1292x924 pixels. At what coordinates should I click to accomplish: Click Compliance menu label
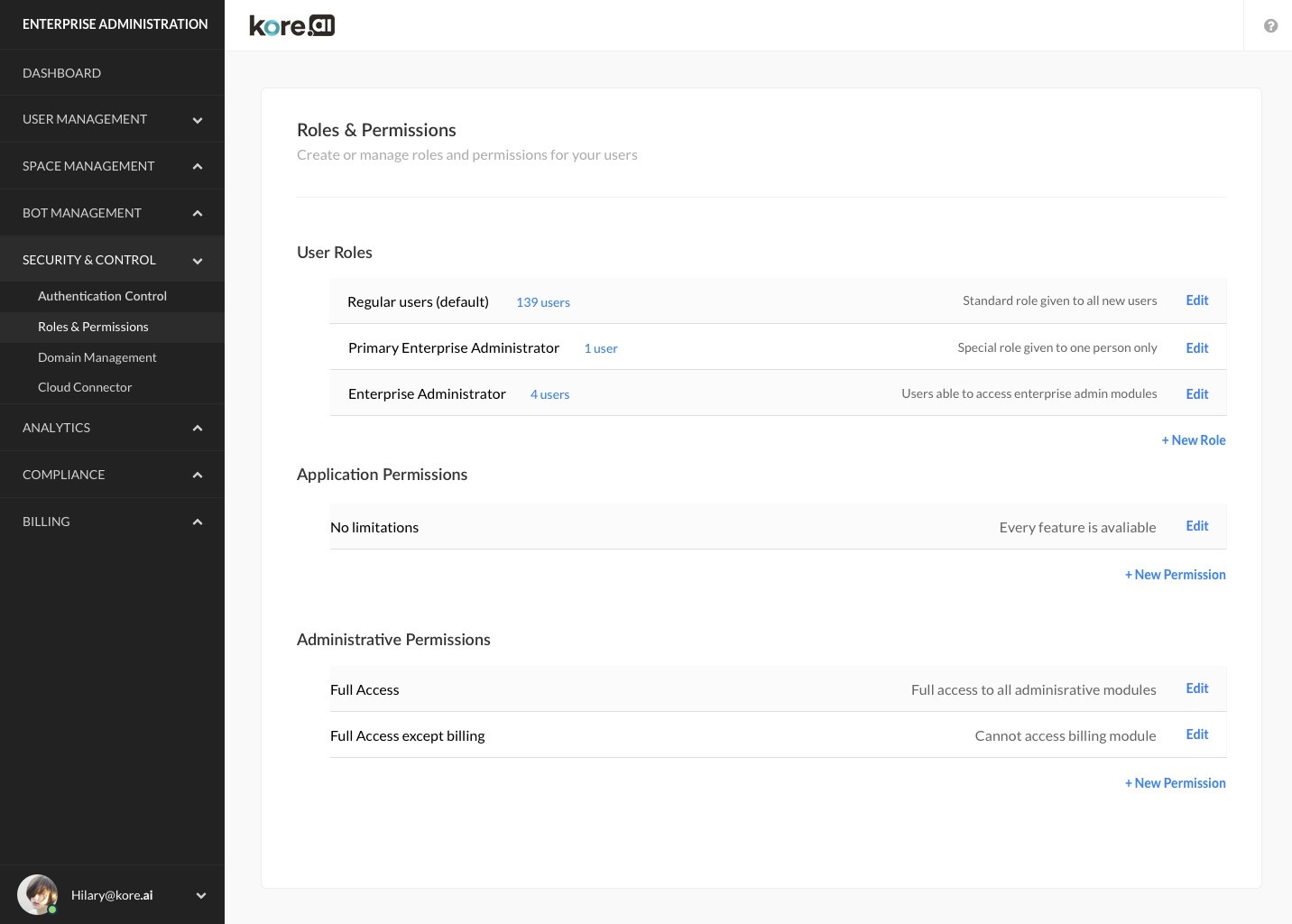63,475
